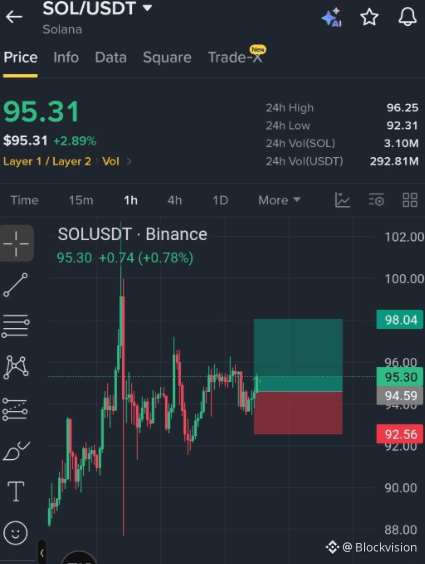The height and width of the screenshot is (564, 425).
Task: Select the Text annotation tool
Action: click(16, 491)
